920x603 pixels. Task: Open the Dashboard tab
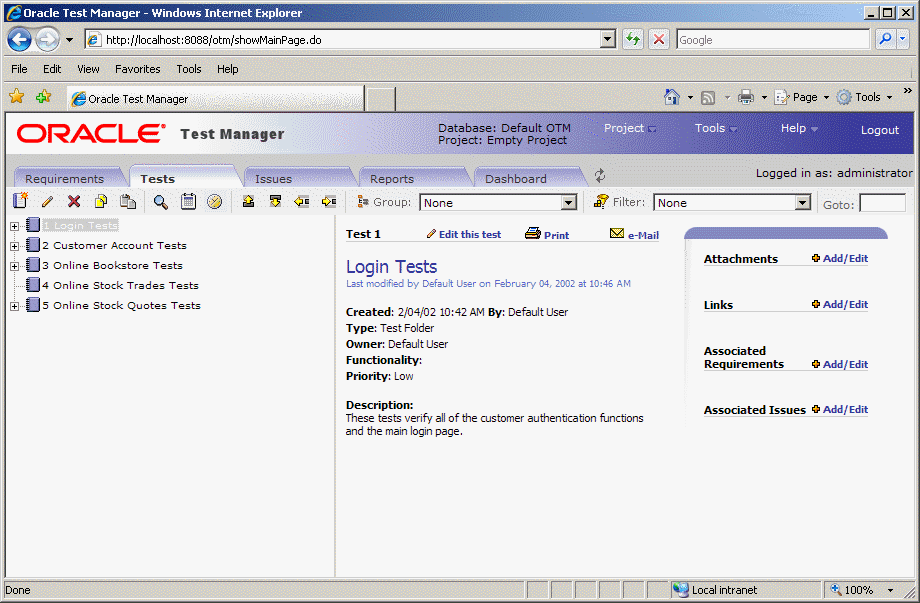point(516,179)
